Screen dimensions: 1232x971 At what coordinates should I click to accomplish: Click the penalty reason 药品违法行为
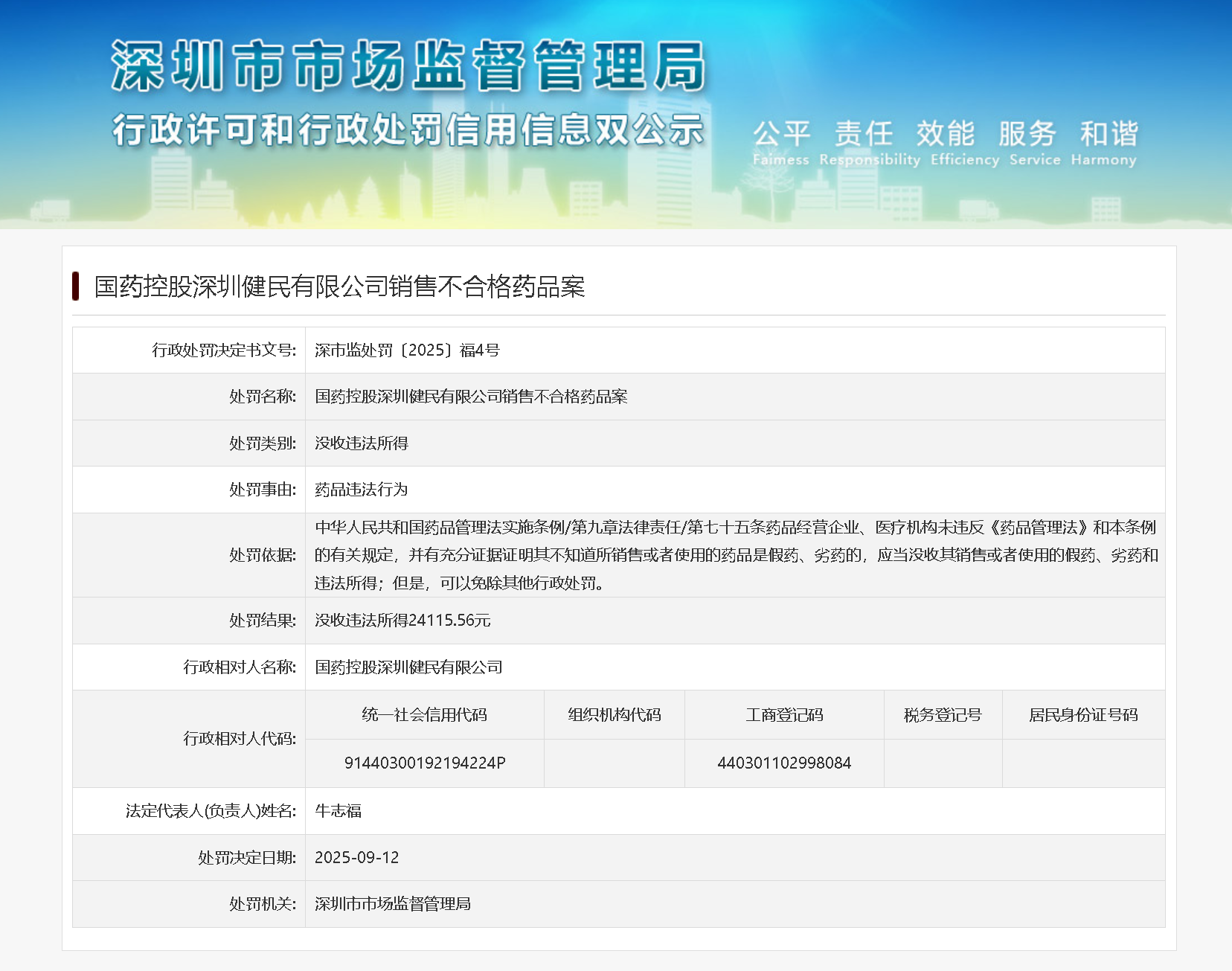362,490
